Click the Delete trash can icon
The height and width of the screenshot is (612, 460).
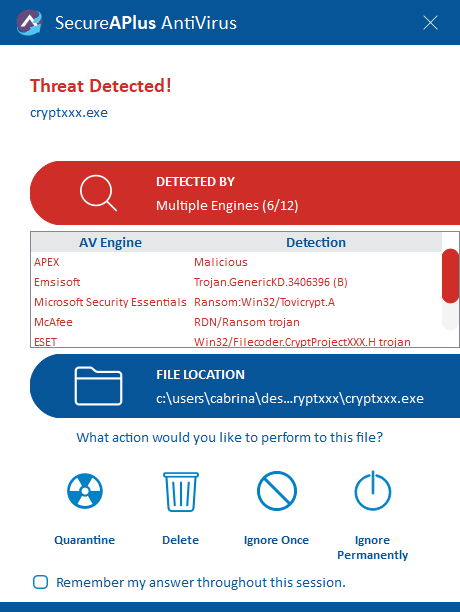181,492
